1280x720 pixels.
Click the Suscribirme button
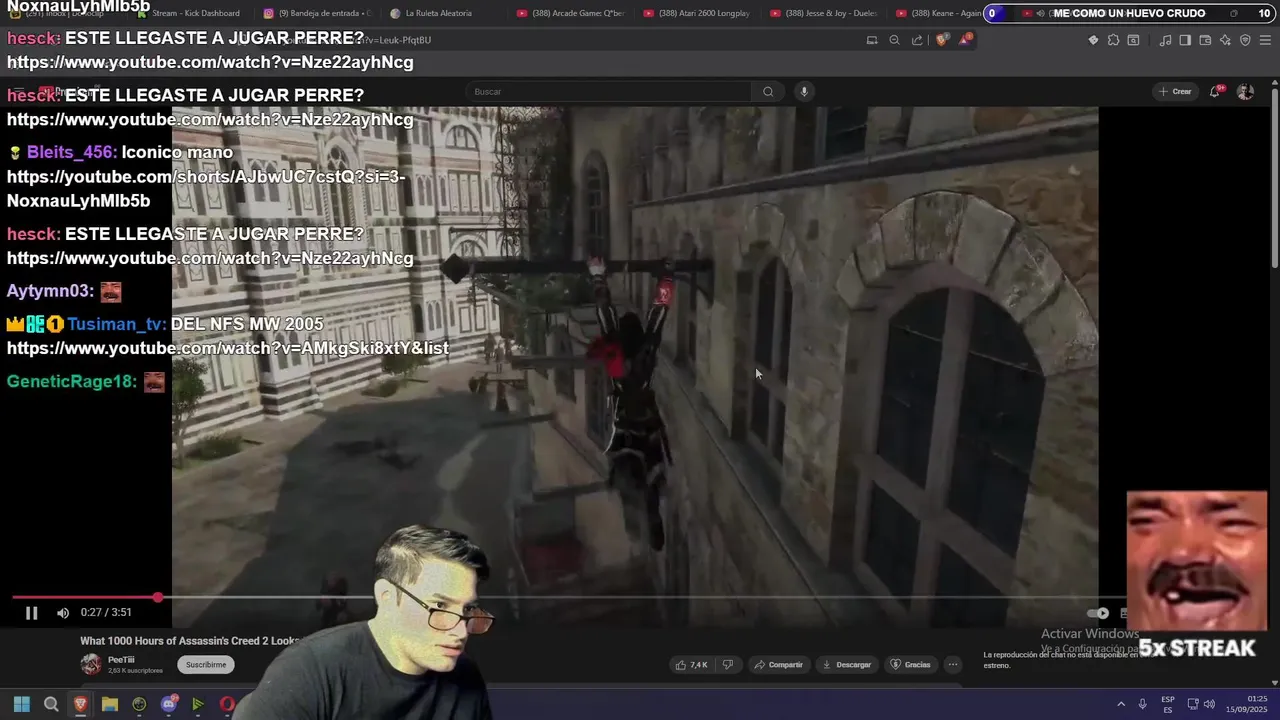(206, 664)
